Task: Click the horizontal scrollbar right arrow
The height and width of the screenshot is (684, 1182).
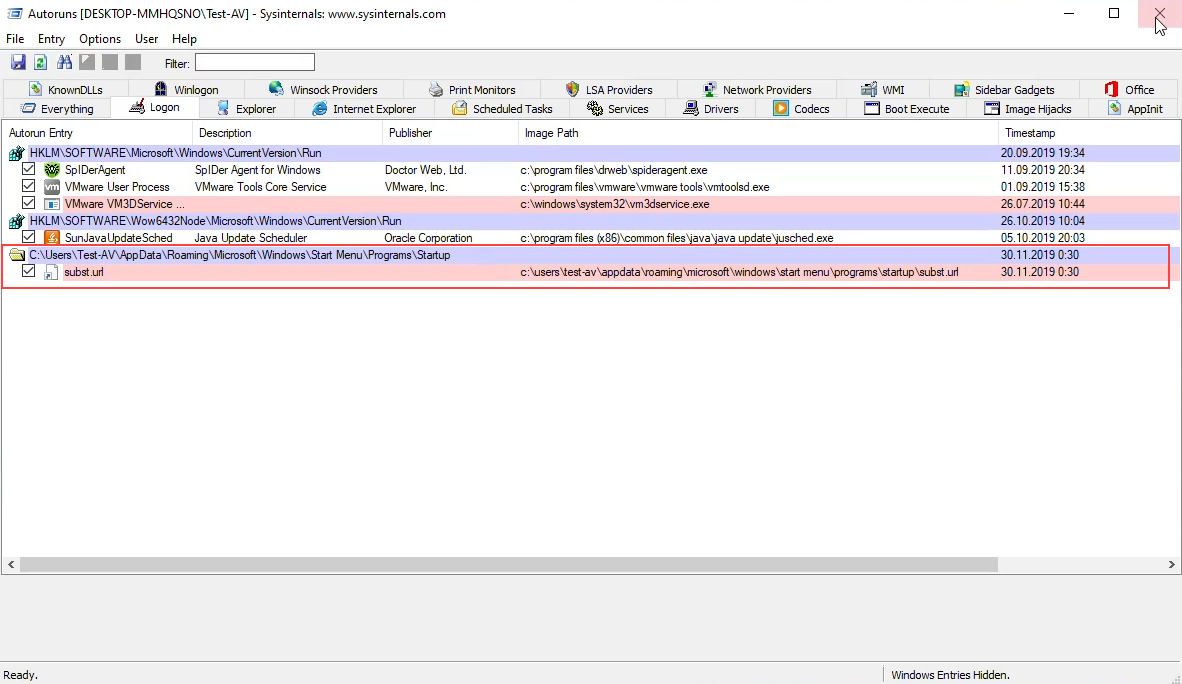Action: point(1171,564)
